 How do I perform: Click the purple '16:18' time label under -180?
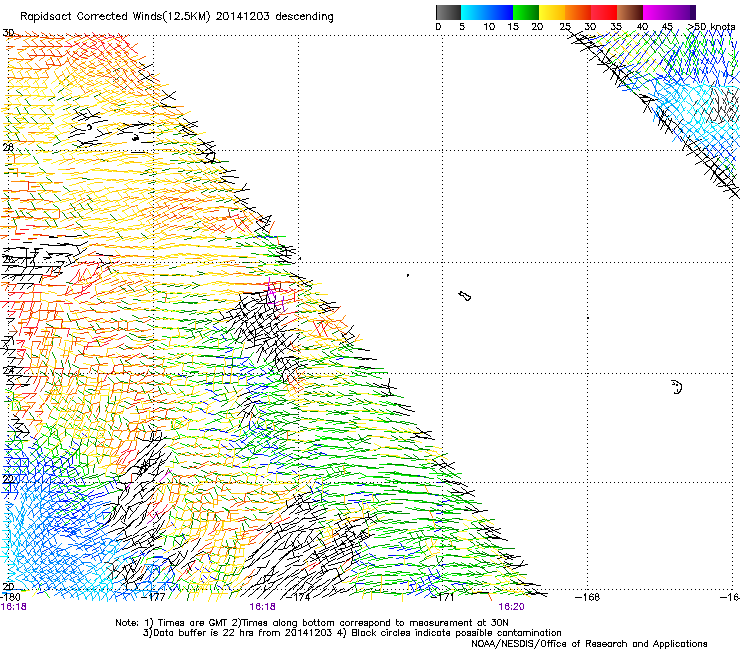[x=14, y=607]
